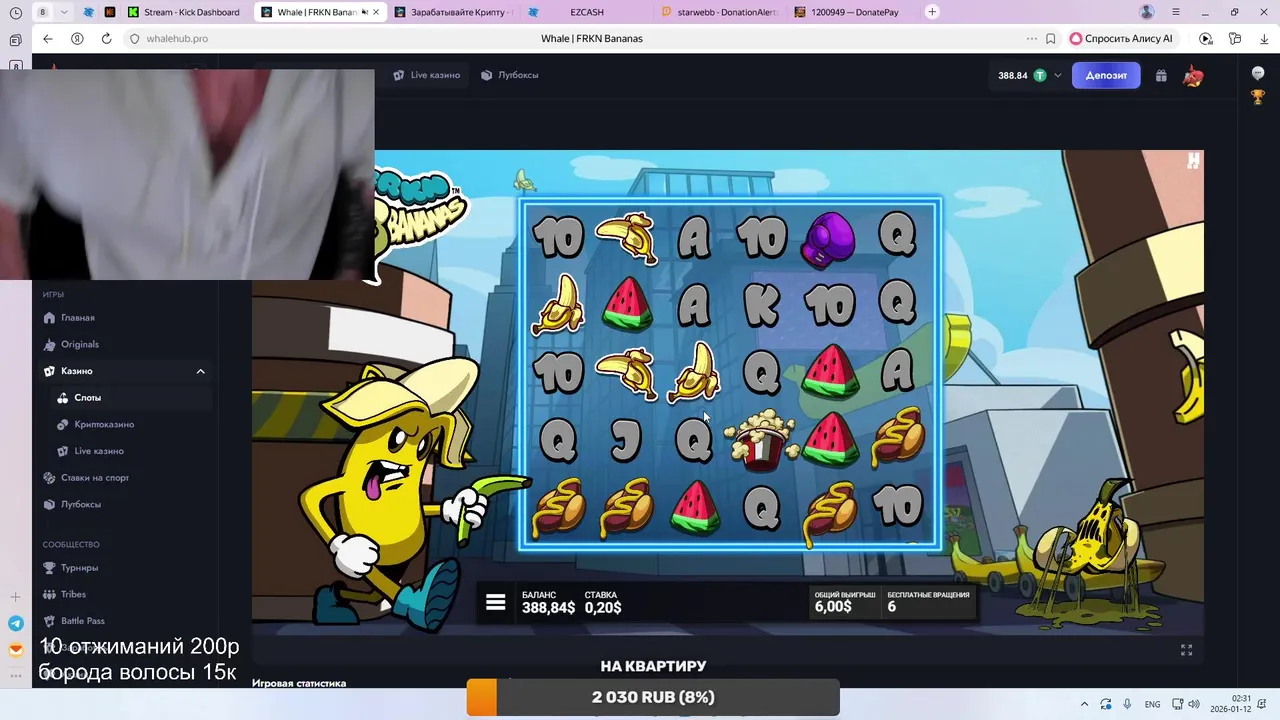Reload the whalehub.pro page
The image size is (1280, 720).
point(106,38)
